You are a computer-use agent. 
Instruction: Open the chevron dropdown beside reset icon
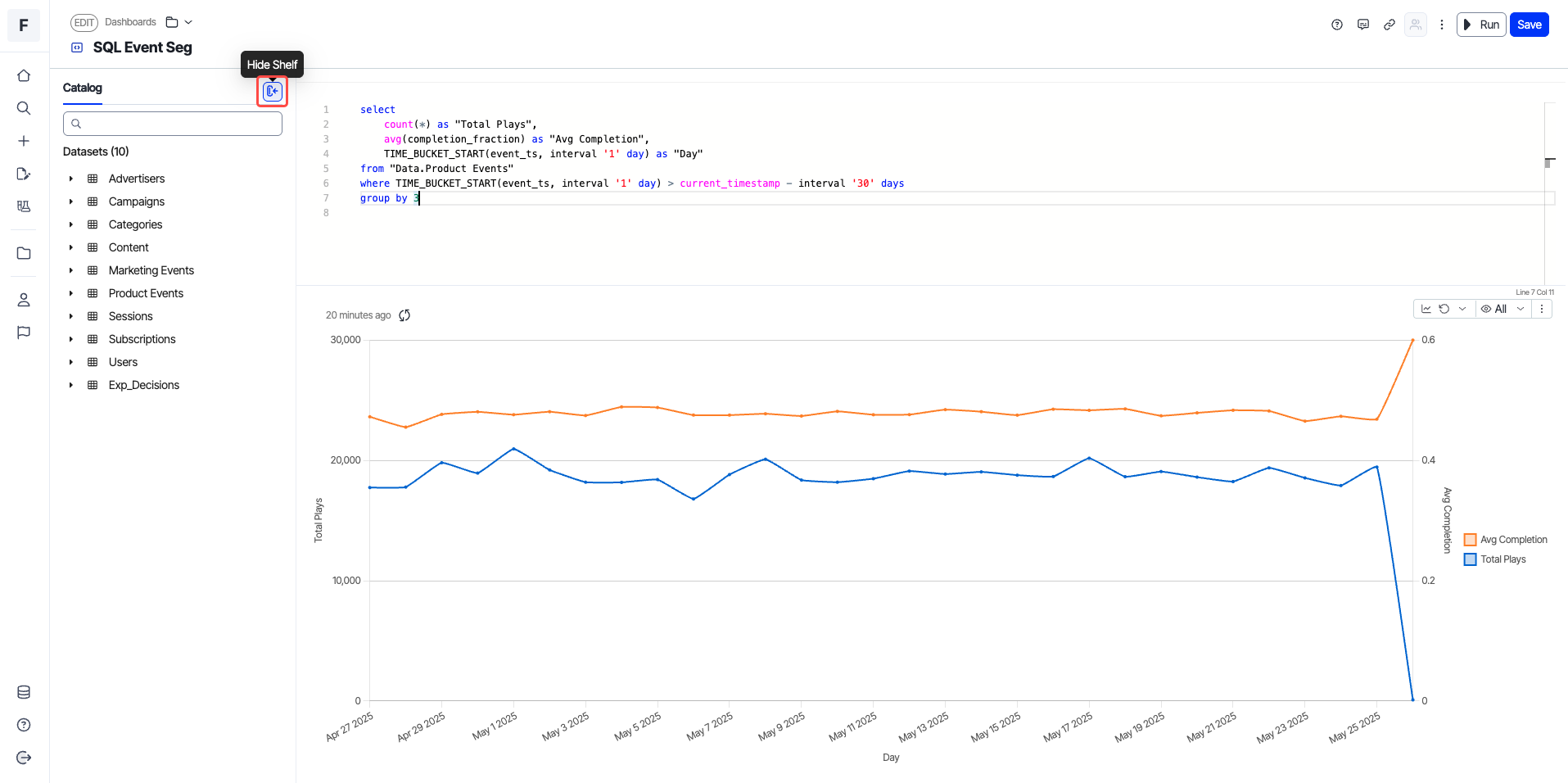click(1462, 309)
